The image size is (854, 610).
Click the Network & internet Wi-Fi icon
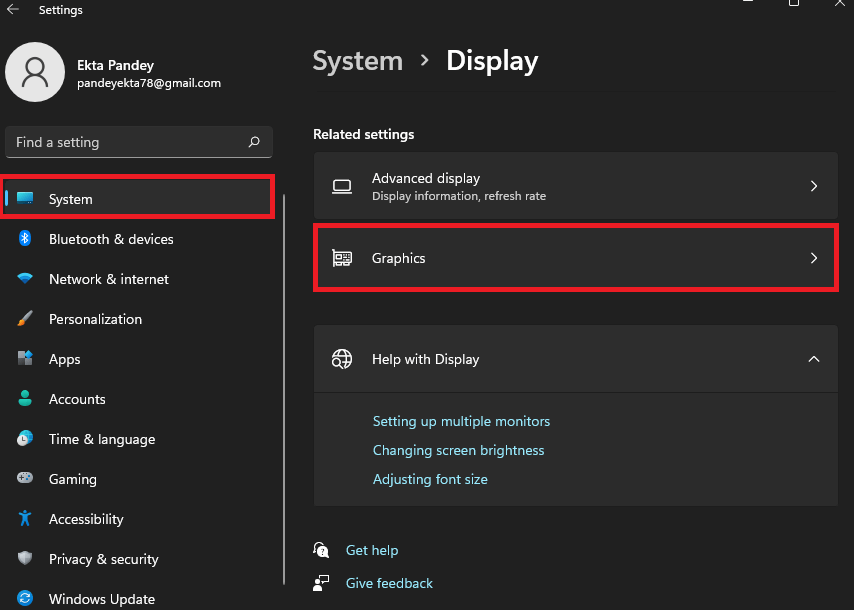[x=26, y=279]
